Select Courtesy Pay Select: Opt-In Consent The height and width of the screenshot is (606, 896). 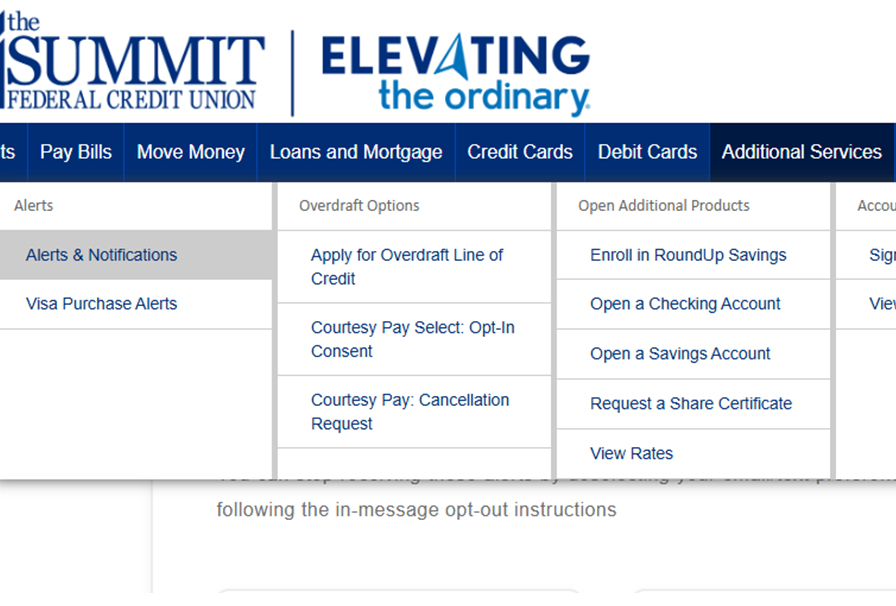click(x=412, y=339)
